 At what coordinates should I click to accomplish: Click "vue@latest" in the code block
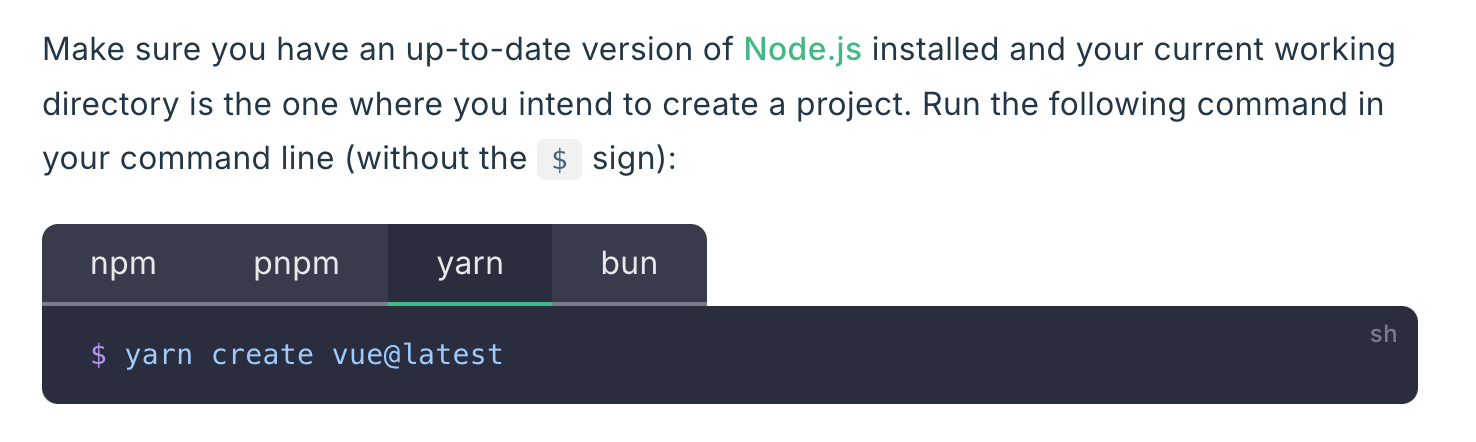pyautogui.click(x=417, y=355)
